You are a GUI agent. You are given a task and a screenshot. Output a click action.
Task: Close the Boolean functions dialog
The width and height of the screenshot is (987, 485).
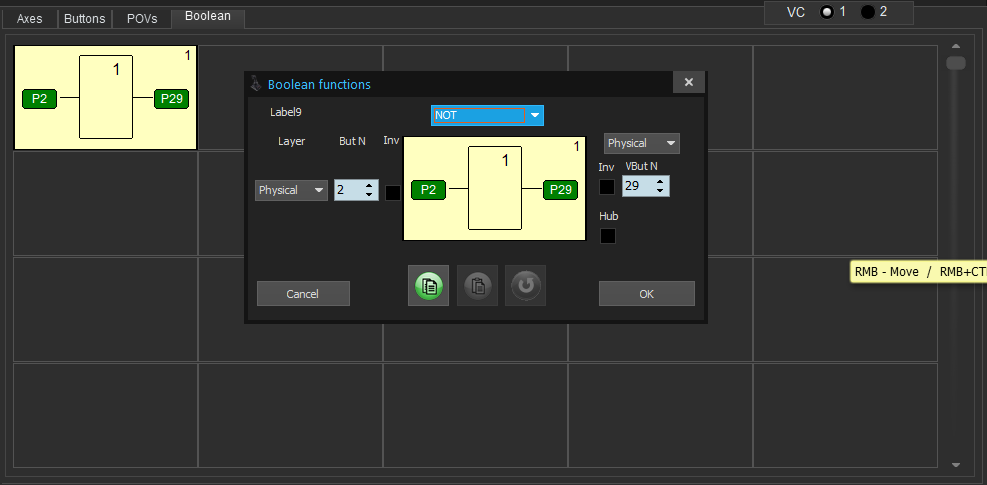pyautogui.click(x=689, y=83)
